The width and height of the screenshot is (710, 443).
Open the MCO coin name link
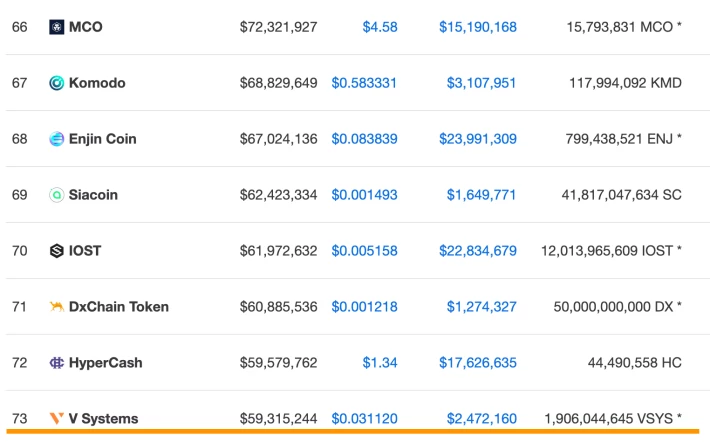pyautogui.click(x=86, y=27)
